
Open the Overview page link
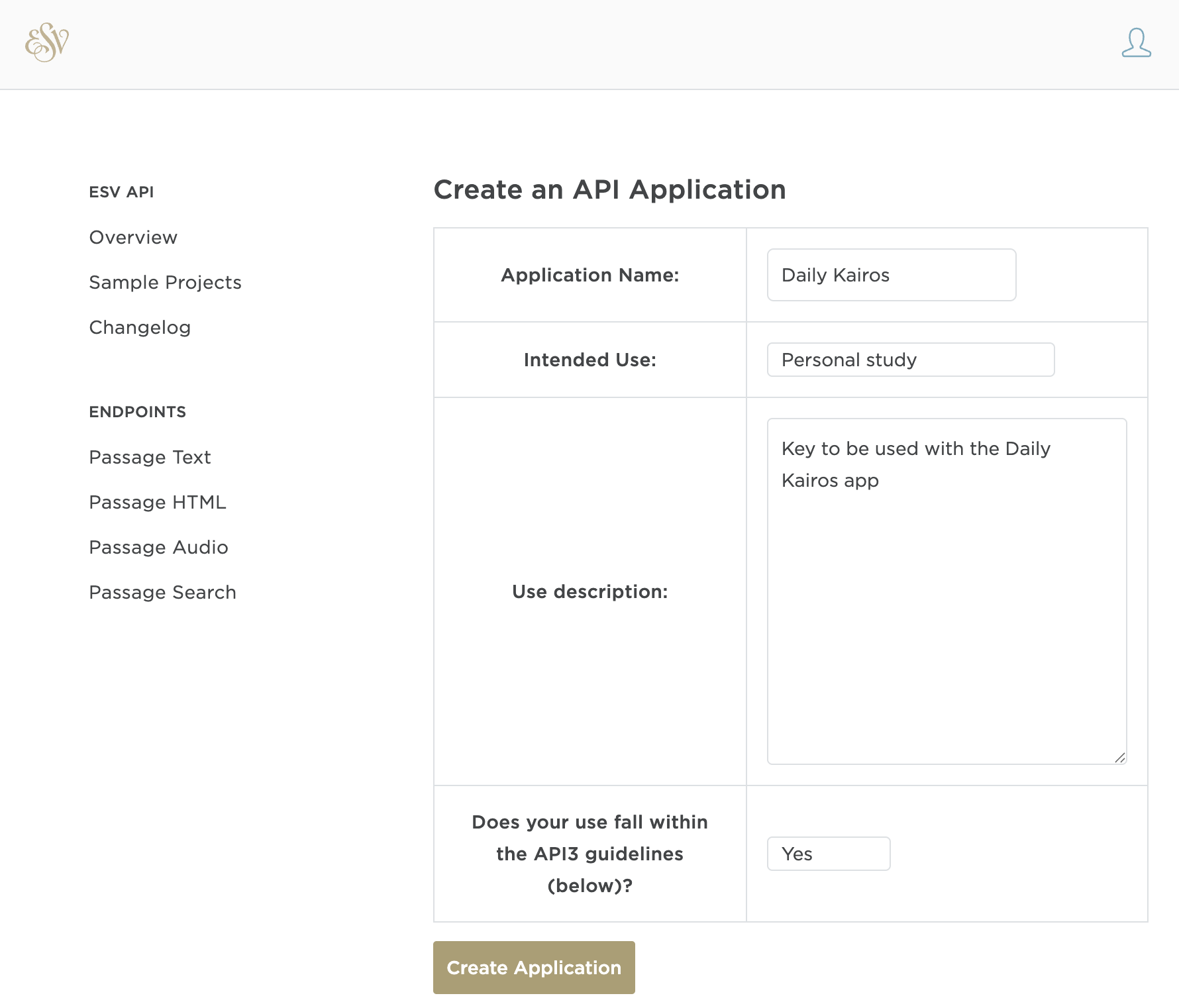[x=133, y=237]
